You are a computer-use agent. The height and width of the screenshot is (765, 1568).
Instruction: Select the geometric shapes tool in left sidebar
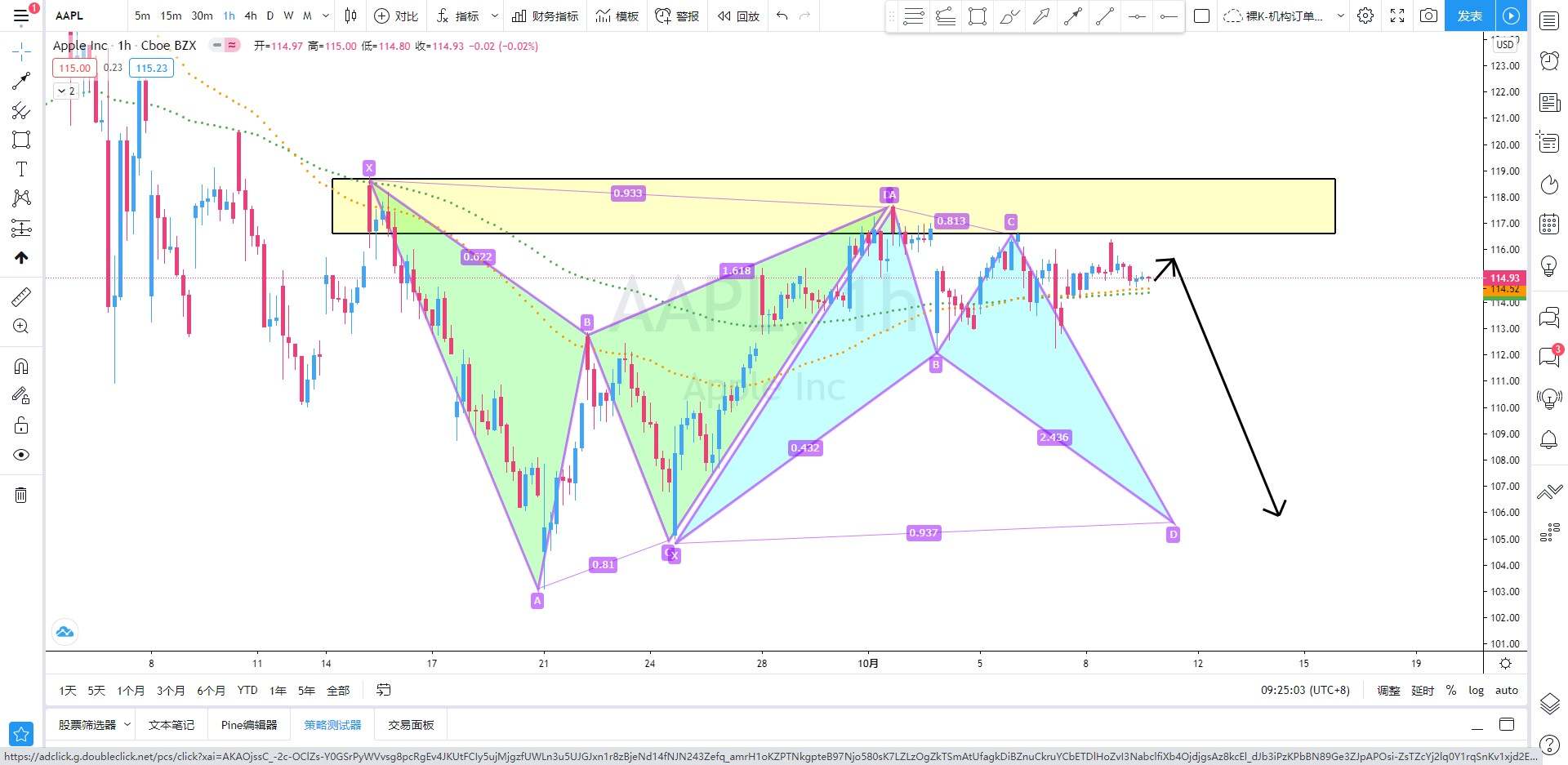(21, 140)
